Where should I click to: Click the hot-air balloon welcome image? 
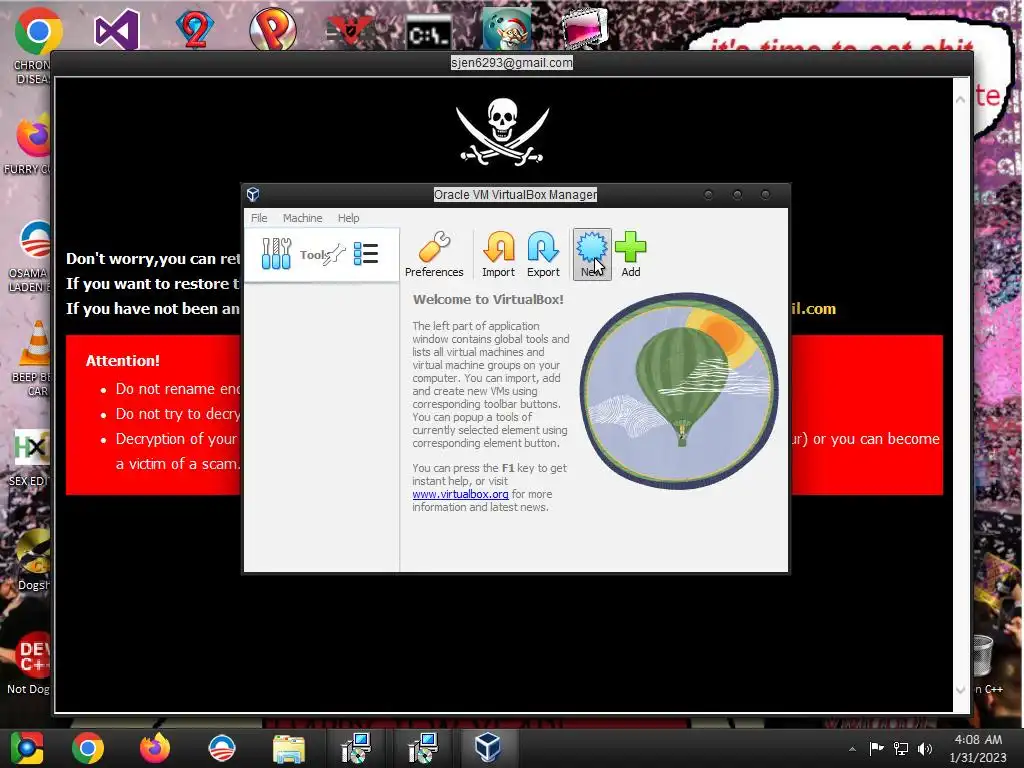coord(679,391)
